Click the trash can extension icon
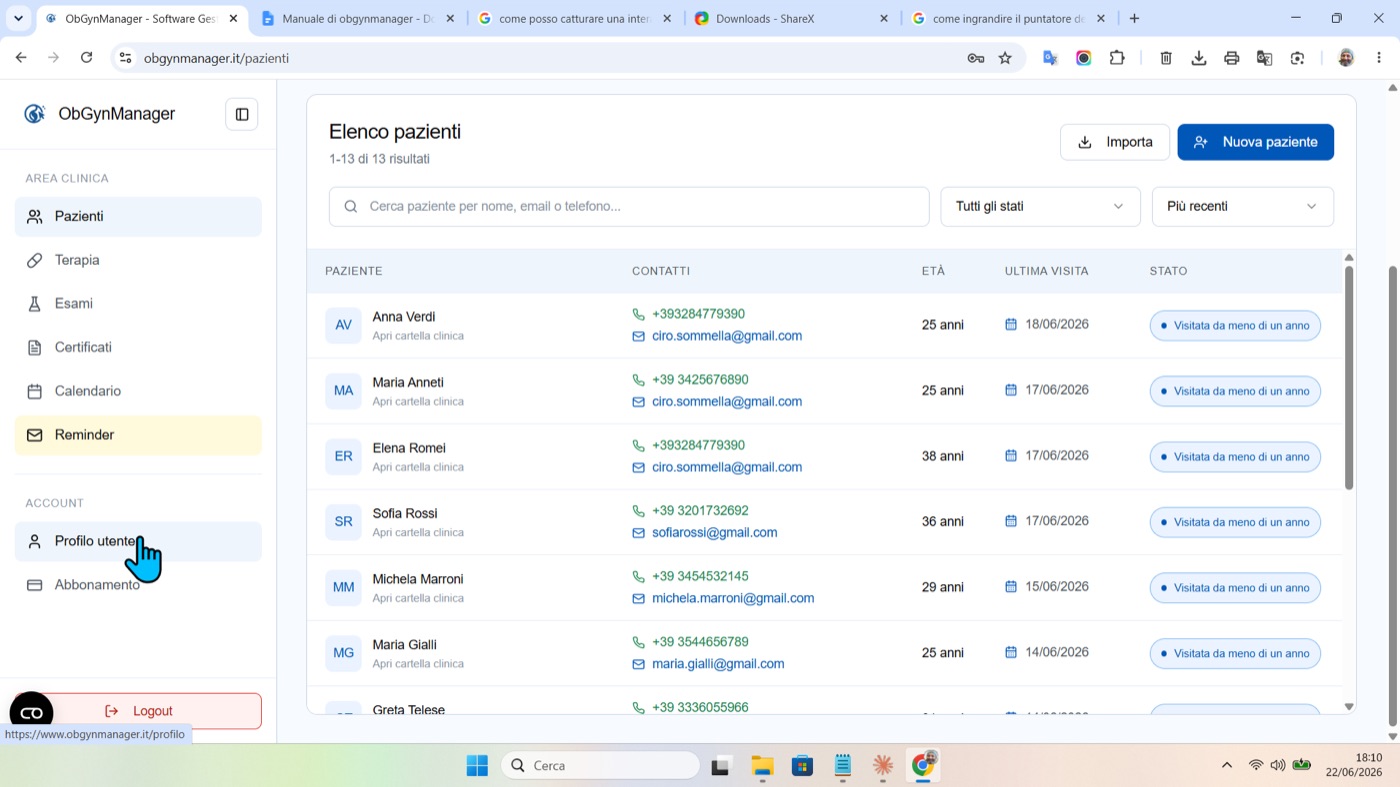Image resolution: width=1400 pixels, height=787 pixels. (x=1166, y=58)
